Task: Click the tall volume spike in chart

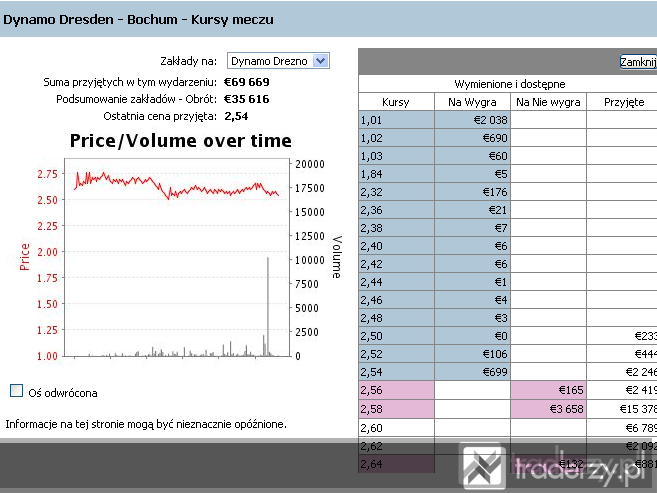Action: pos(268,307)
